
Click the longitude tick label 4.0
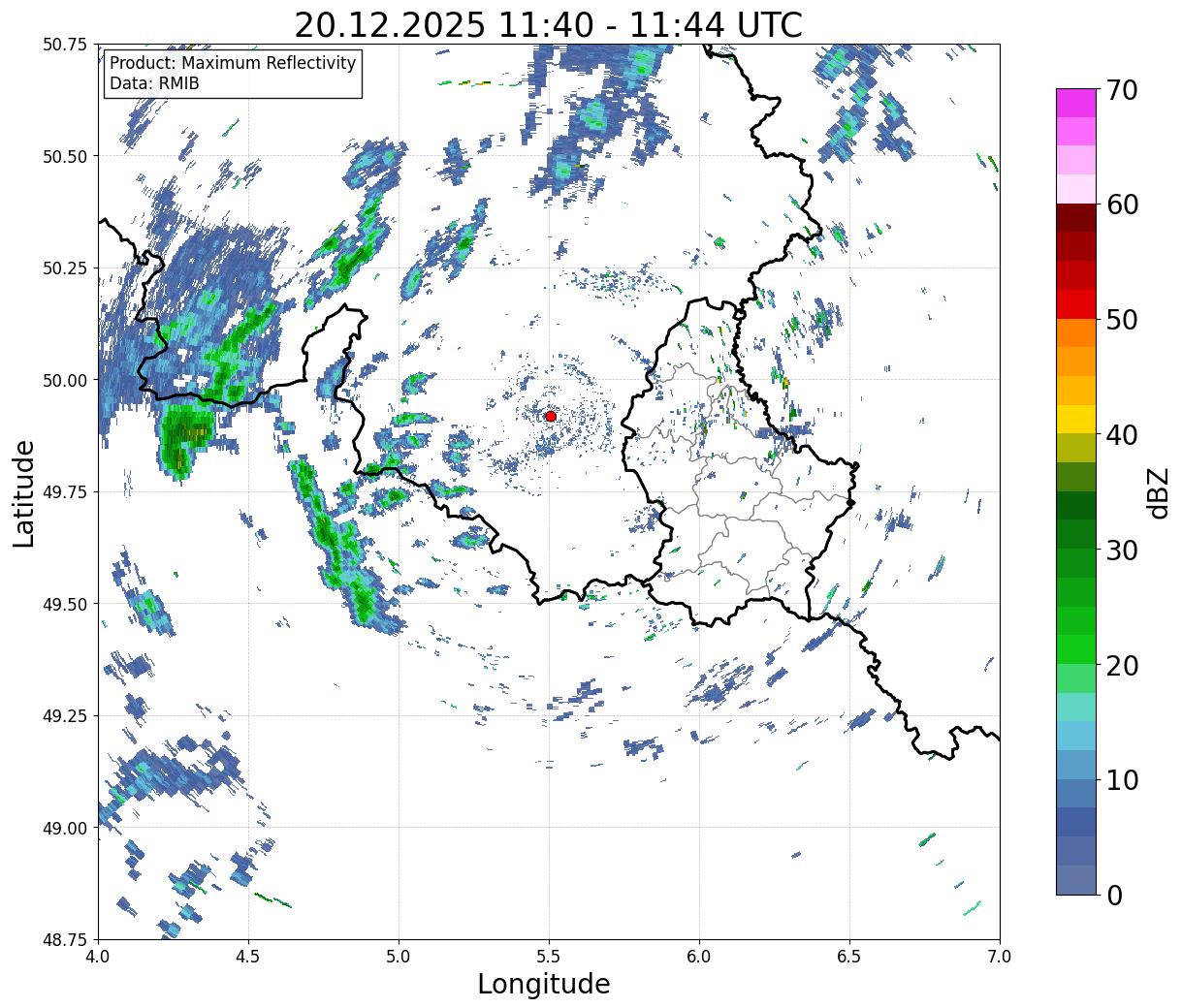tap(98, 956)
